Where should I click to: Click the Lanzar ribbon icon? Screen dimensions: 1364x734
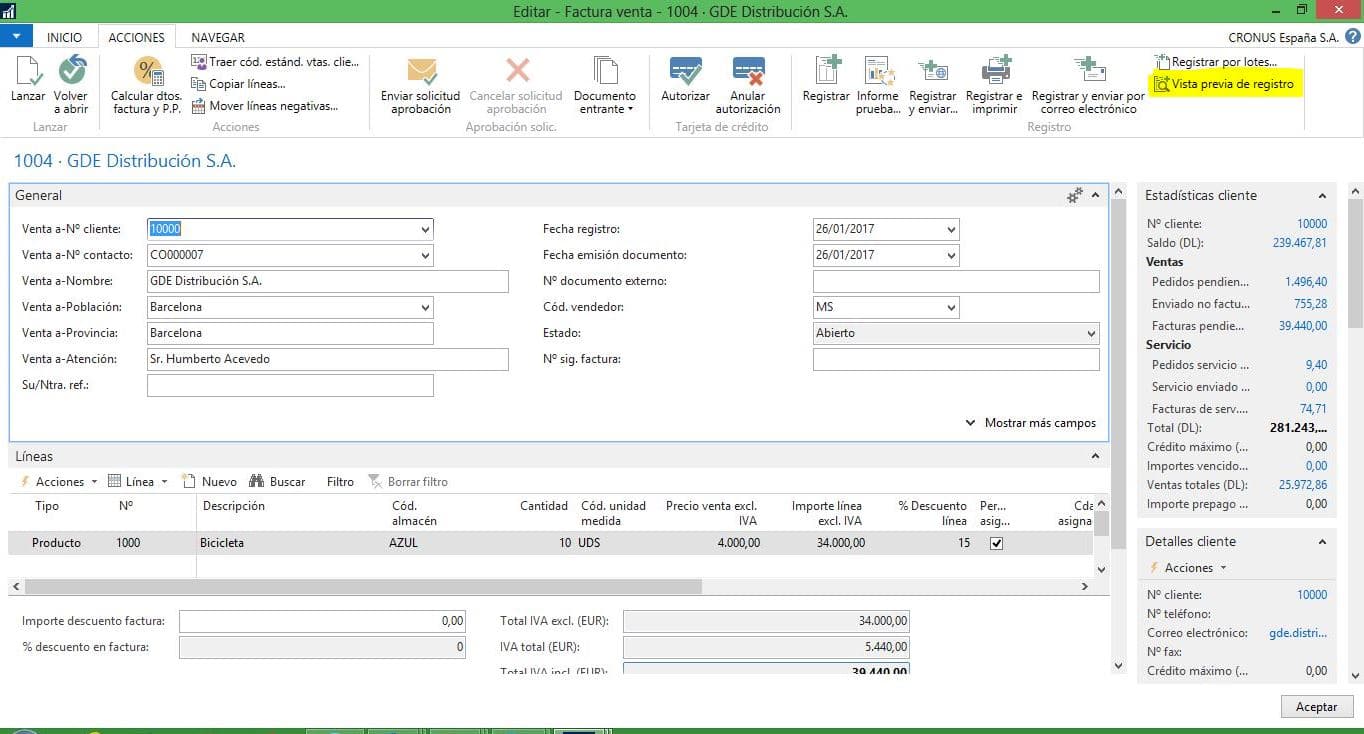coord(28,72)
